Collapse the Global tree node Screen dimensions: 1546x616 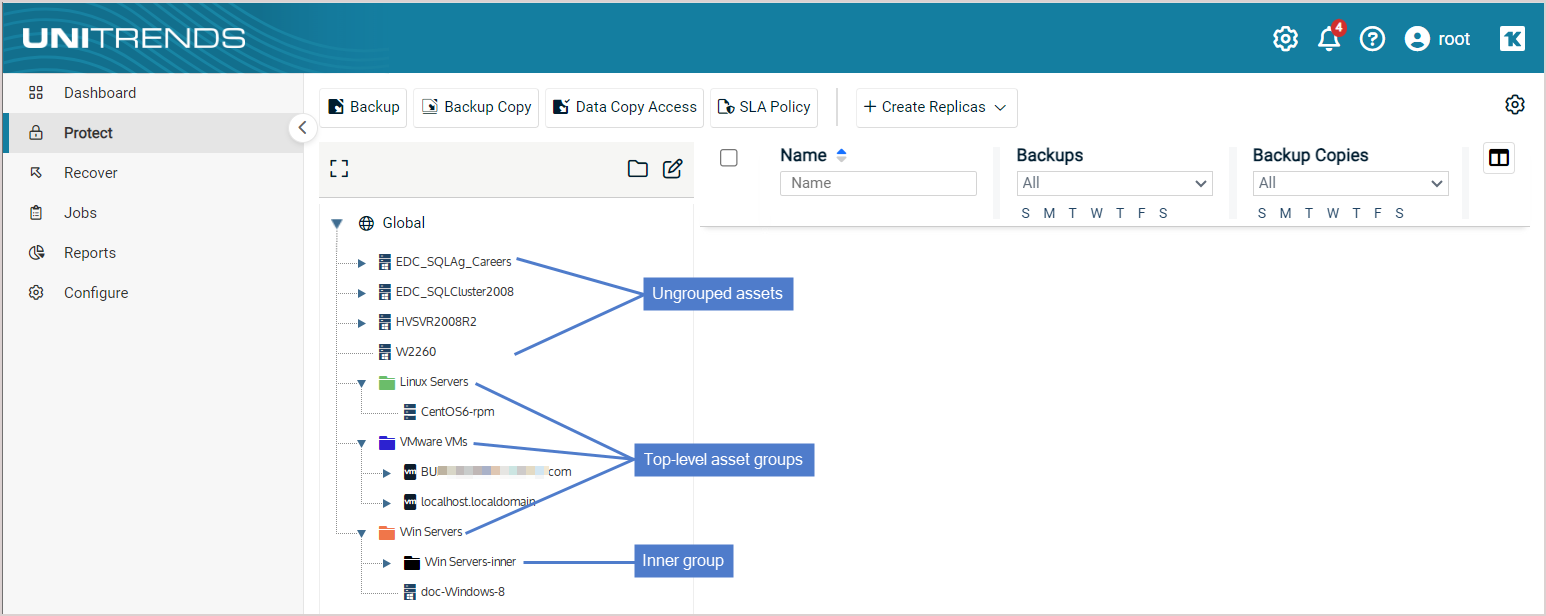click(337, 224)
